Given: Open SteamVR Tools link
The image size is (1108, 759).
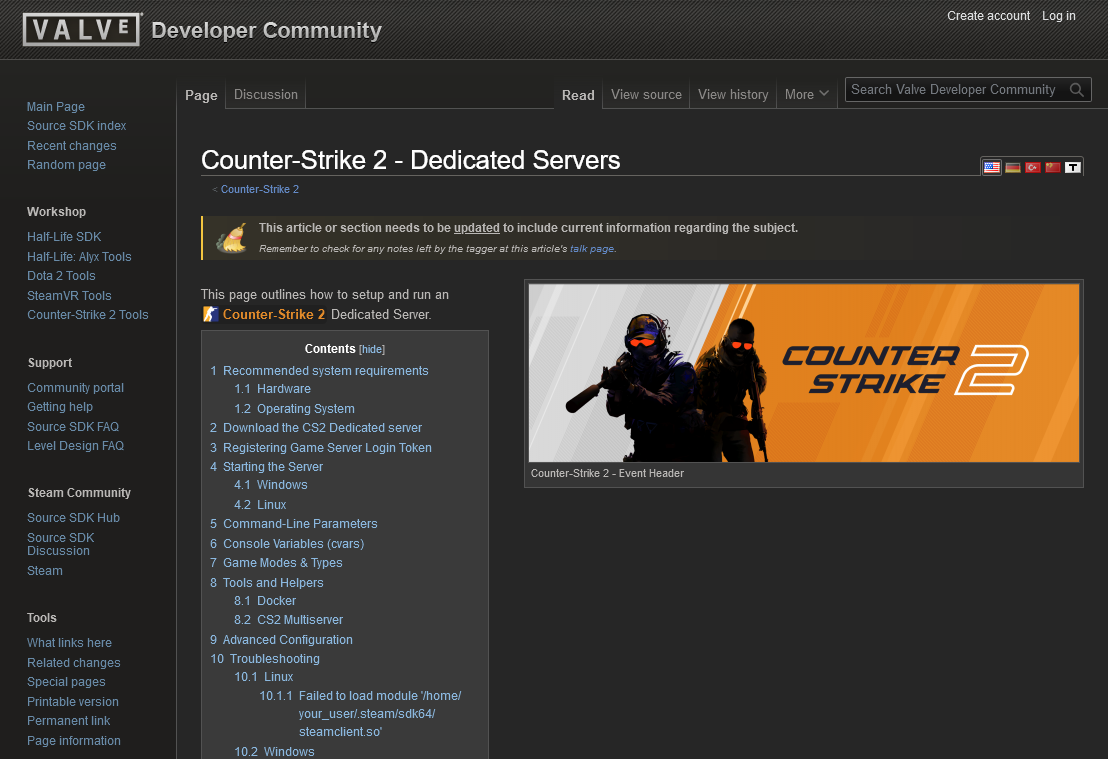Looking at the screenshot, I should coord(69,295).
